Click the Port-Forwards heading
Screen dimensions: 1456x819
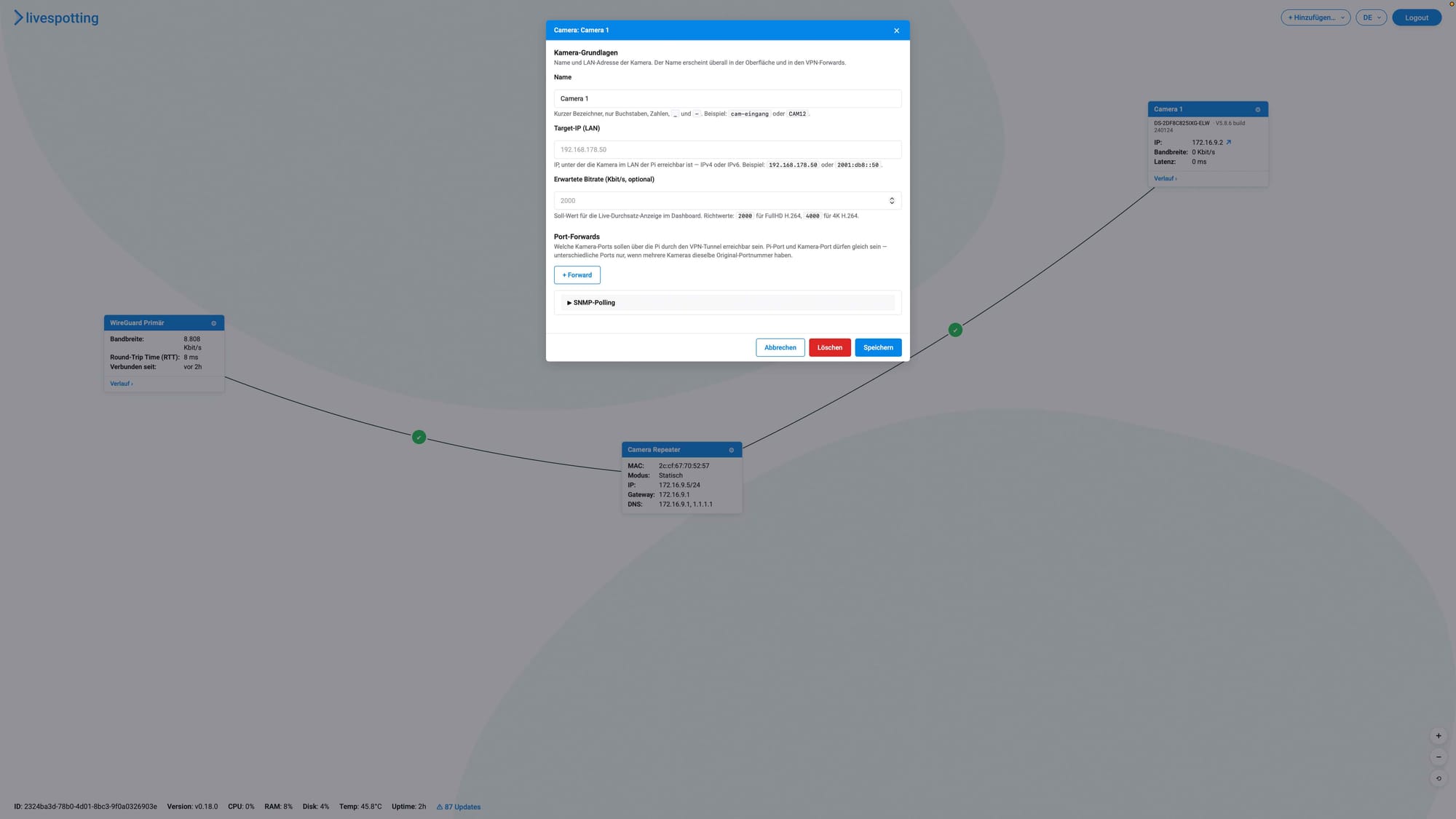tap(577, 237)
